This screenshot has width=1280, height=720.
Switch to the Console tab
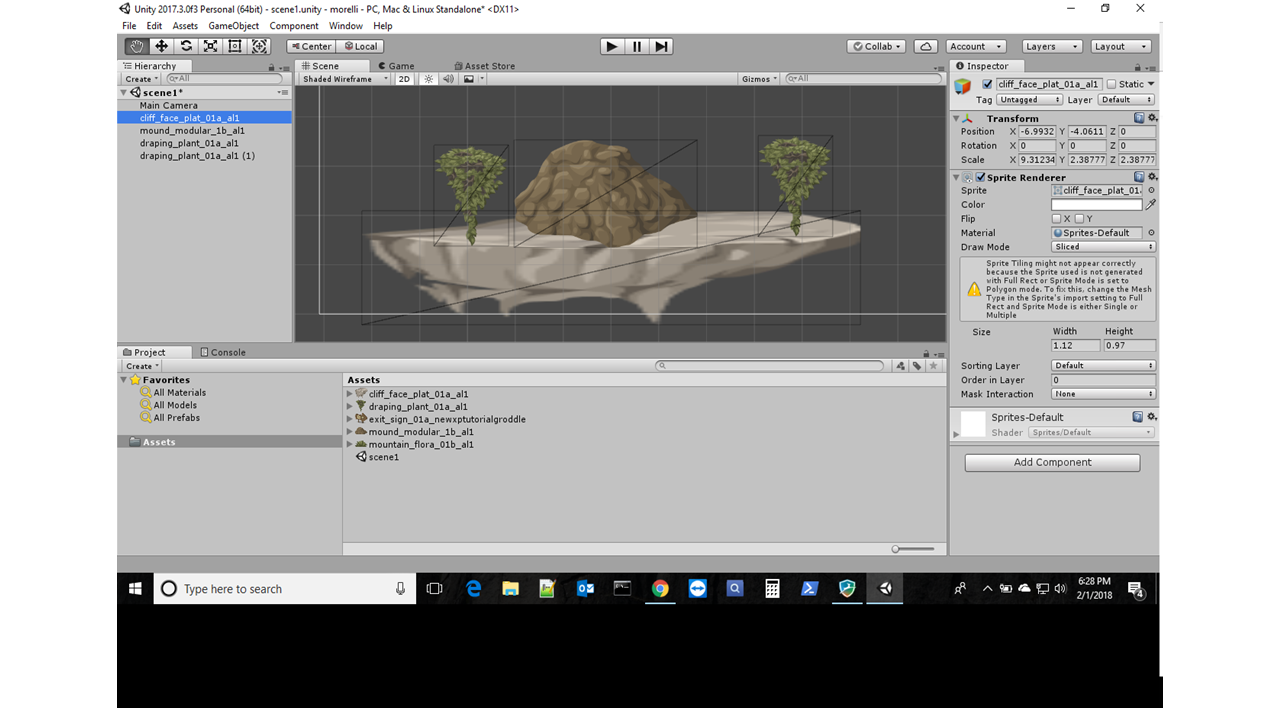pyautogui.click(x=222, y=352)
